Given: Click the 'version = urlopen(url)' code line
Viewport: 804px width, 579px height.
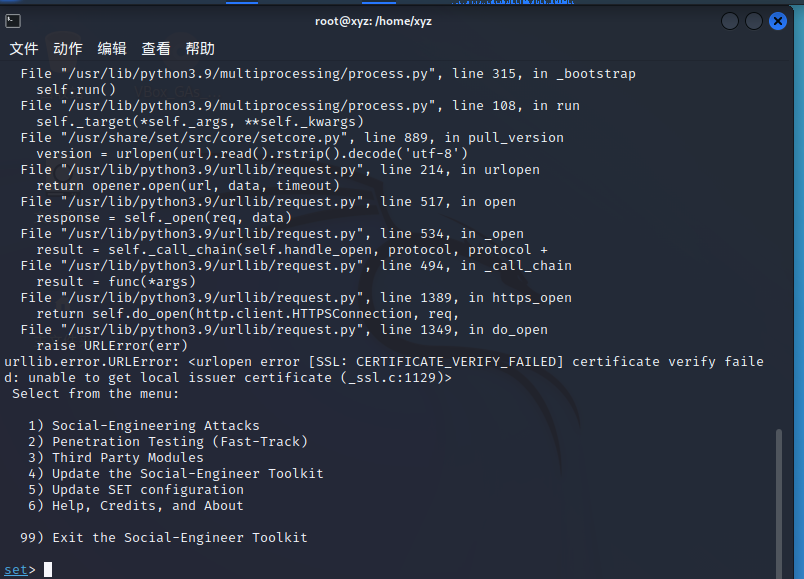Looking at the screenshot, I should point(252,153).
